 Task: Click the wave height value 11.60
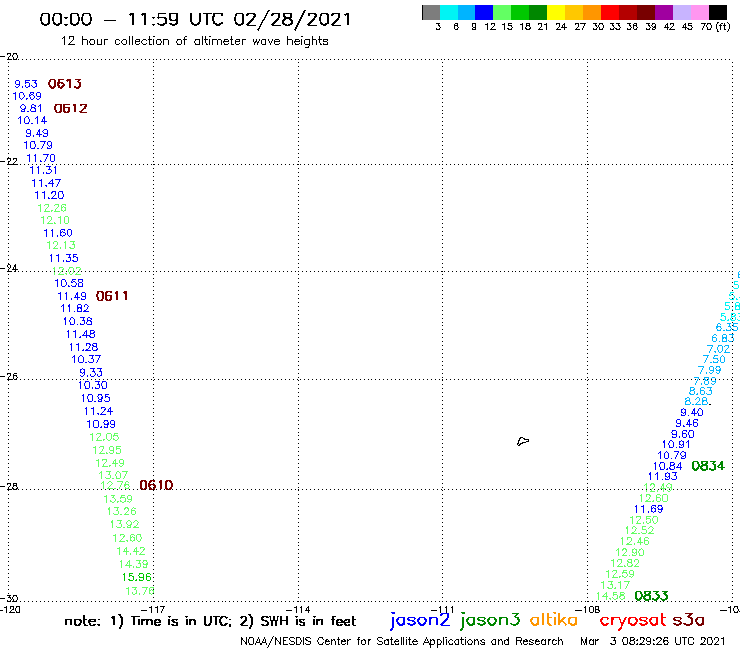(x=58, y=233)
